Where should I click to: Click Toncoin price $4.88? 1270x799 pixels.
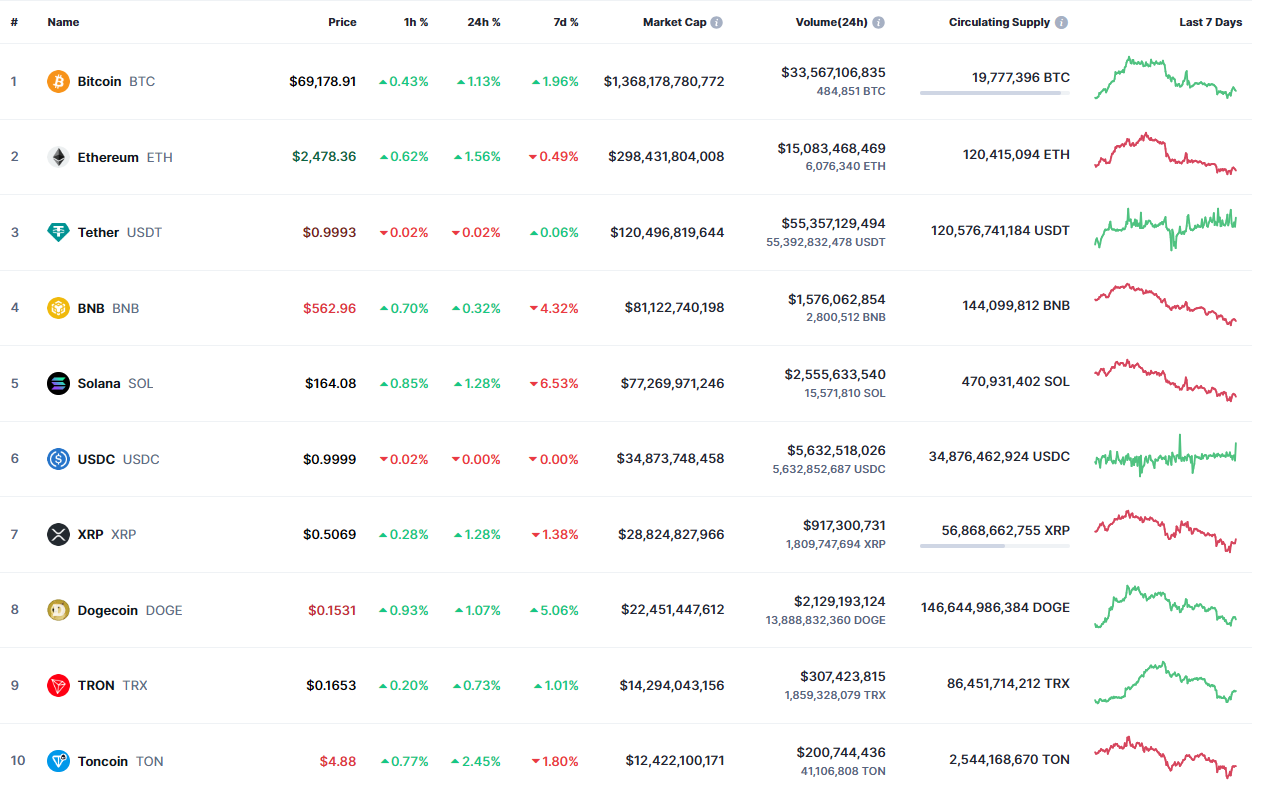click(338, 761)
